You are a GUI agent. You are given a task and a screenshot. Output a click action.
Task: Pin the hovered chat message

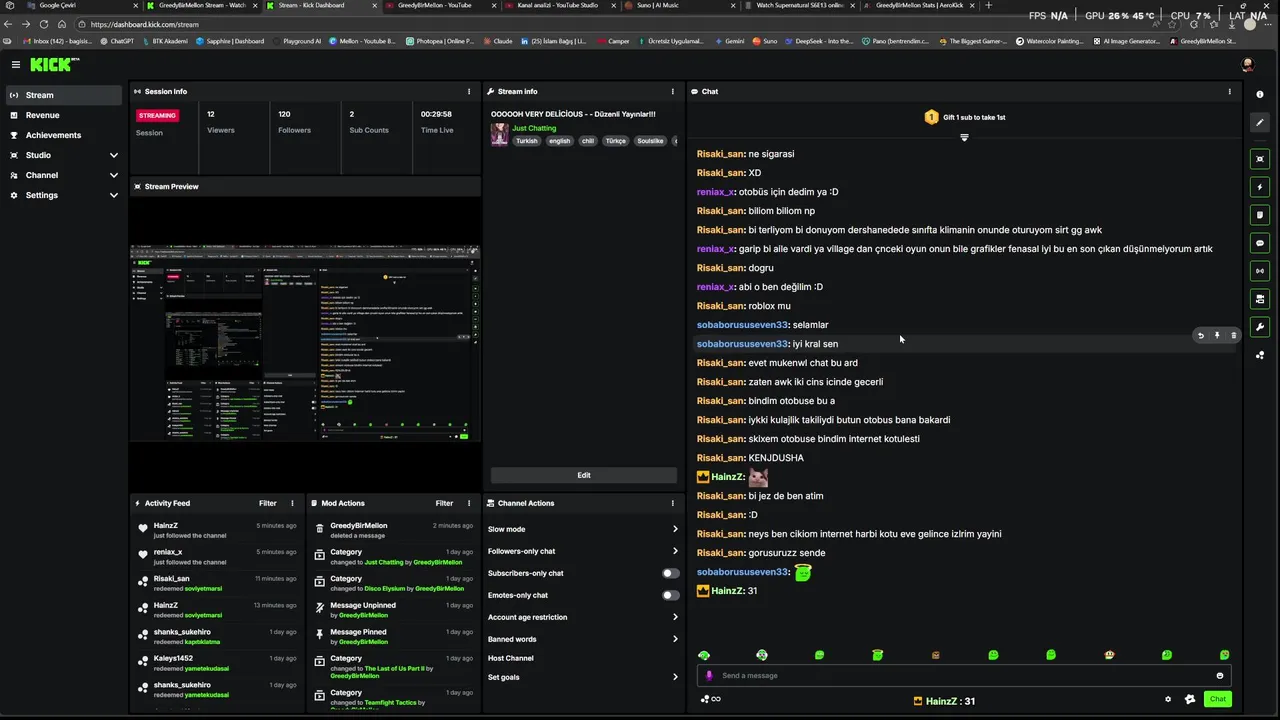[1217, 336]
